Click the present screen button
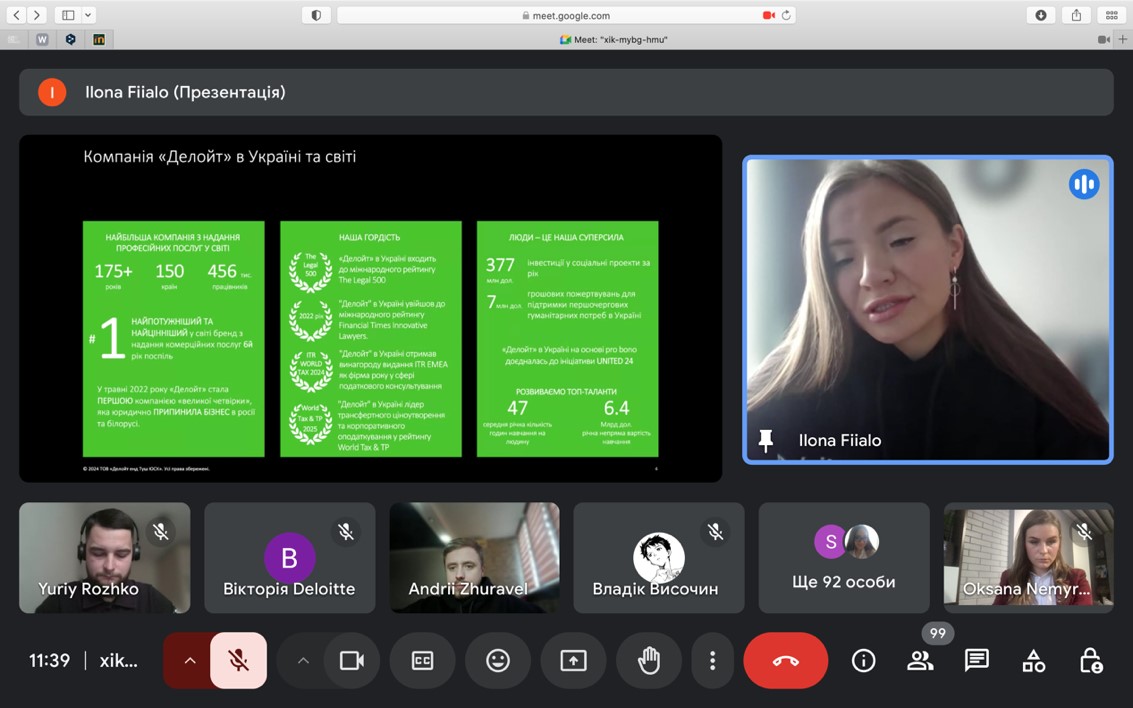This screenshot has width=1133, height=708. (x=573, y=660)
